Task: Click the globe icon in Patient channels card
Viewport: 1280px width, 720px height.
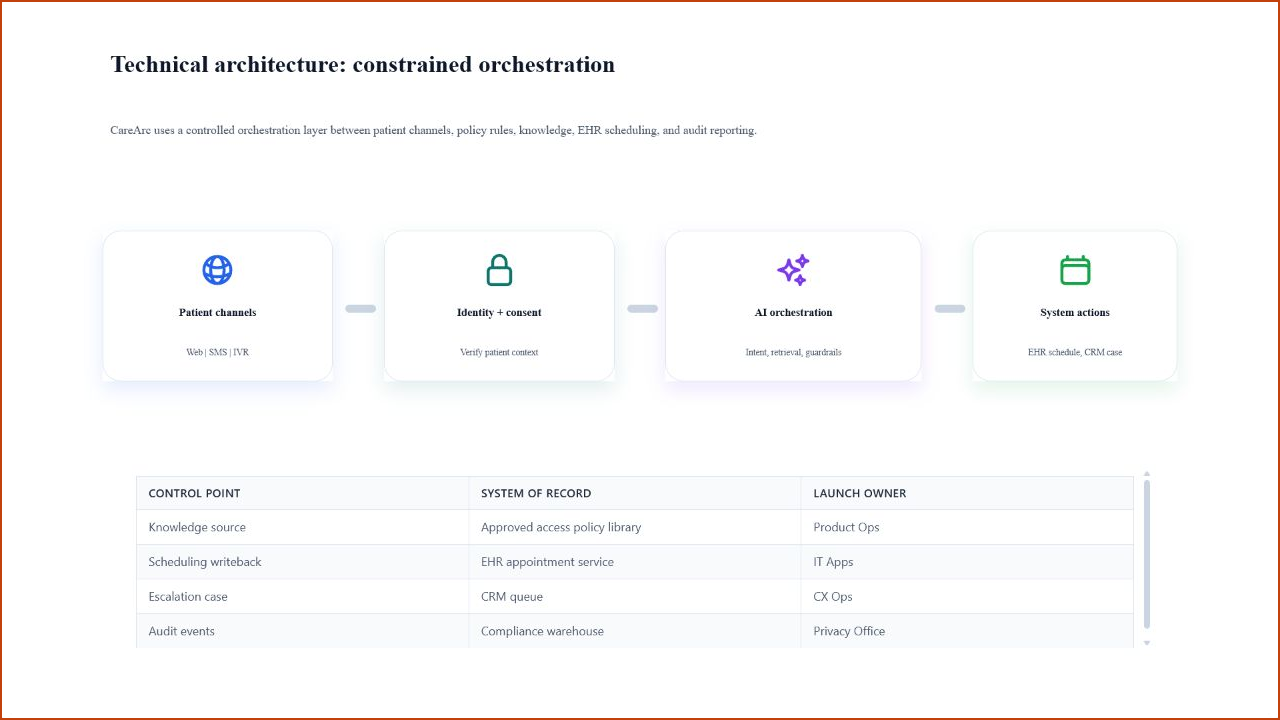Action: pyautogui.click(x=217, y=270)
